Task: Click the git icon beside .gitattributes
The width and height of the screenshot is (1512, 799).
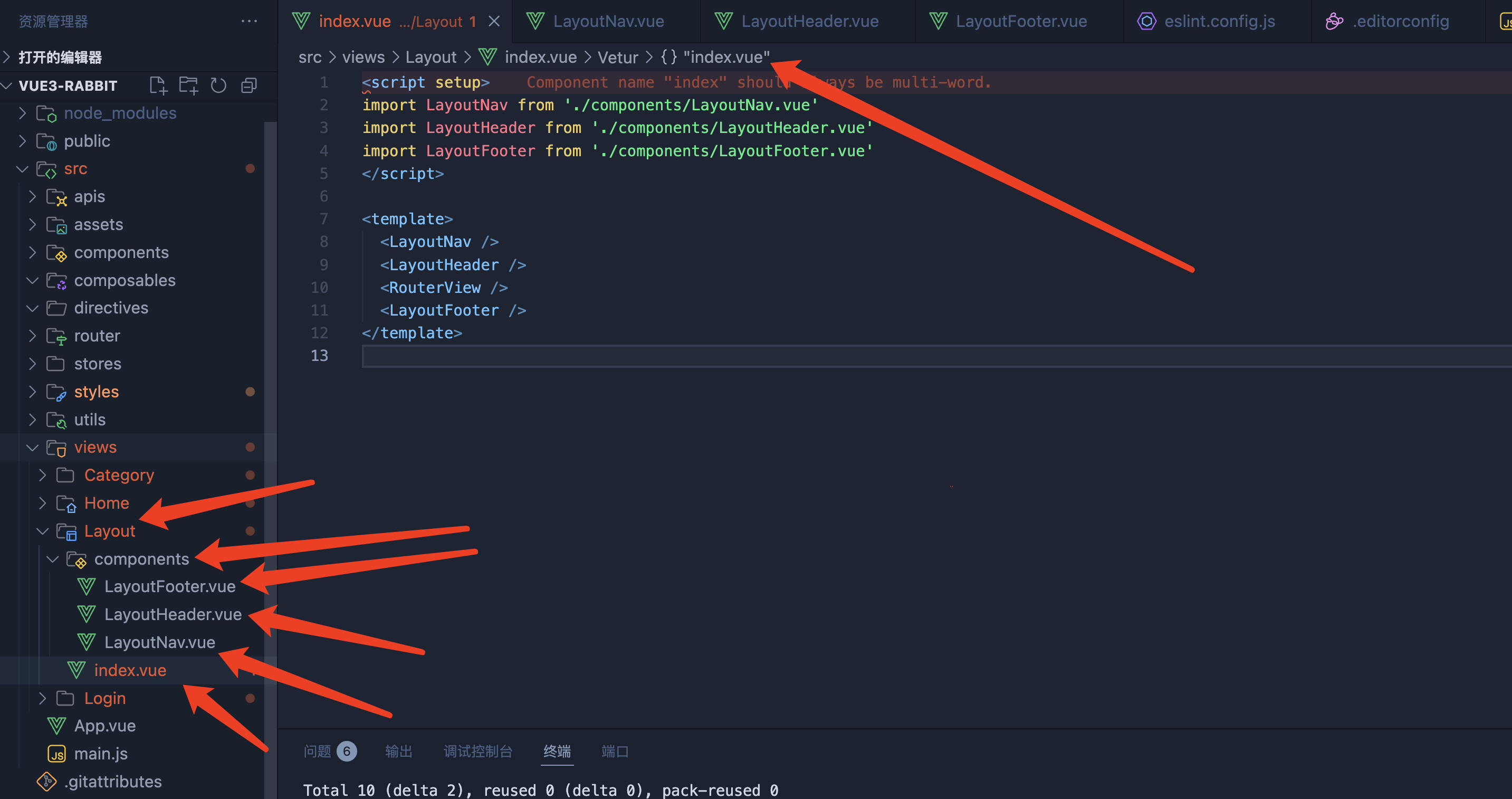Action: [46, 782]
